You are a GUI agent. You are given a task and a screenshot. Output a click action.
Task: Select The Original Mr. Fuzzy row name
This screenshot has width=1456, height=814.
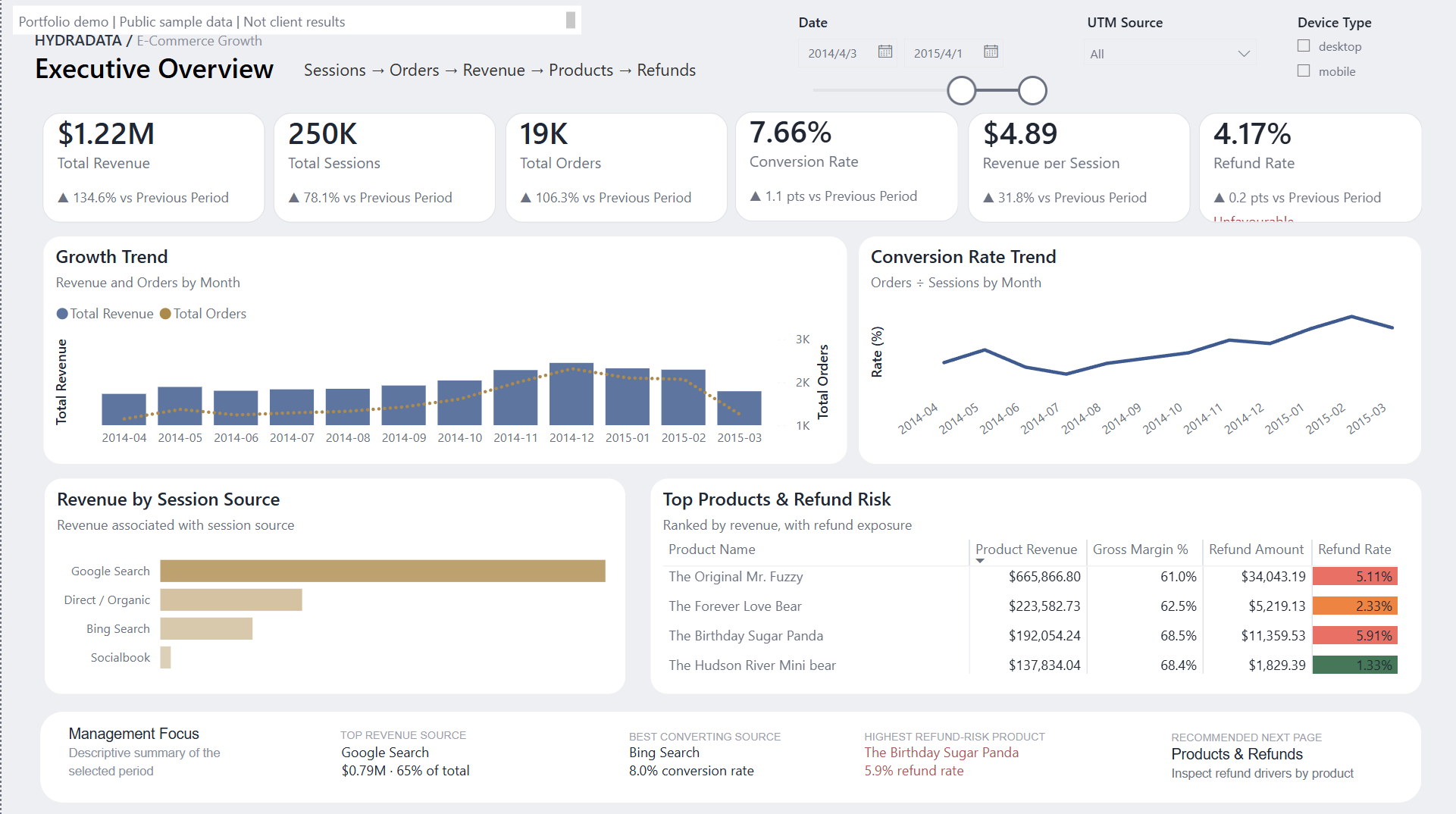pos(735,577)
